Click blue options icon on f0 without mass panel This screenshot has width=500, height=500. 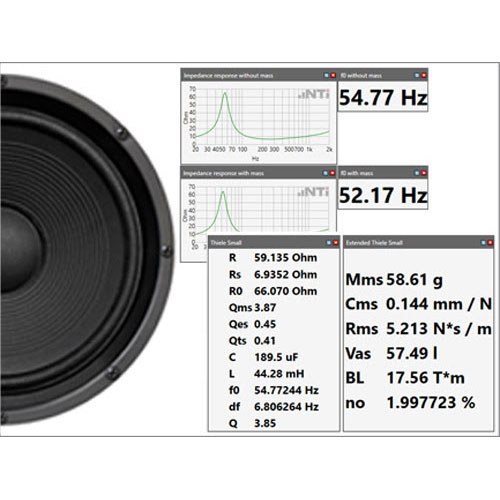[417, 76]
